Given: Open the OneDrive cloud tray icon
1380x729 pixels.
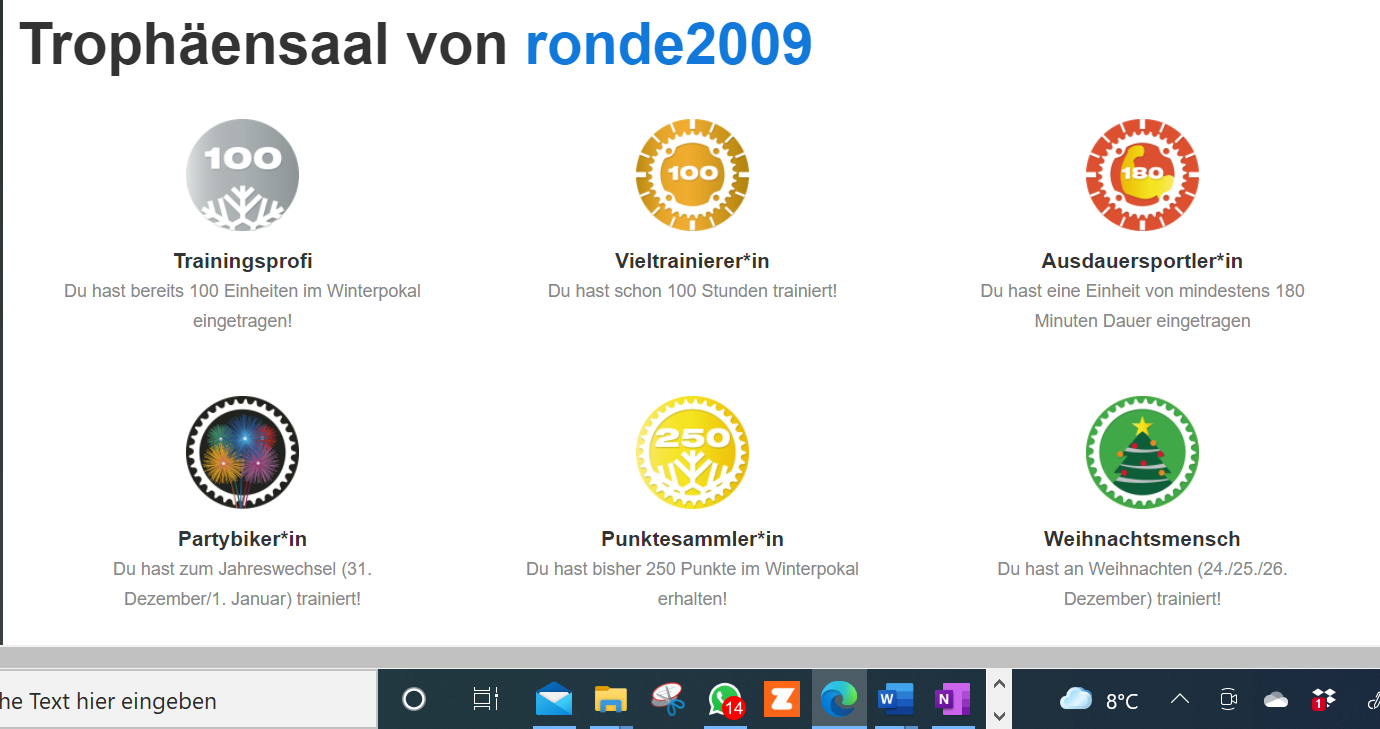Looking at the screenshot, I should pos(1276,700).
